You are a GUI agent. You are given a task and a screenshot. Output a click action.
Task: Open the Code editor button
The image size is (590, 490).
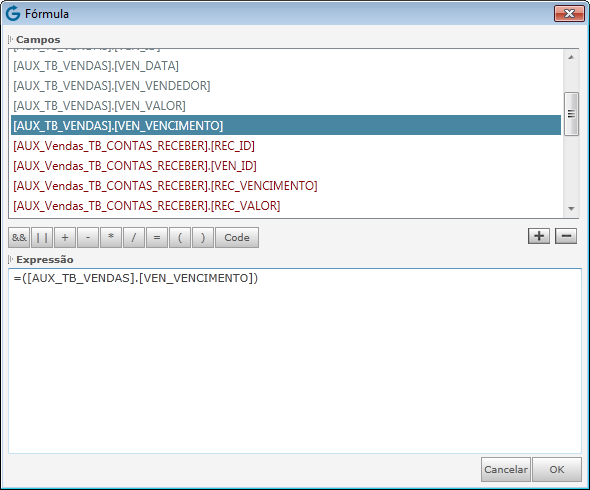pos(237,237)
